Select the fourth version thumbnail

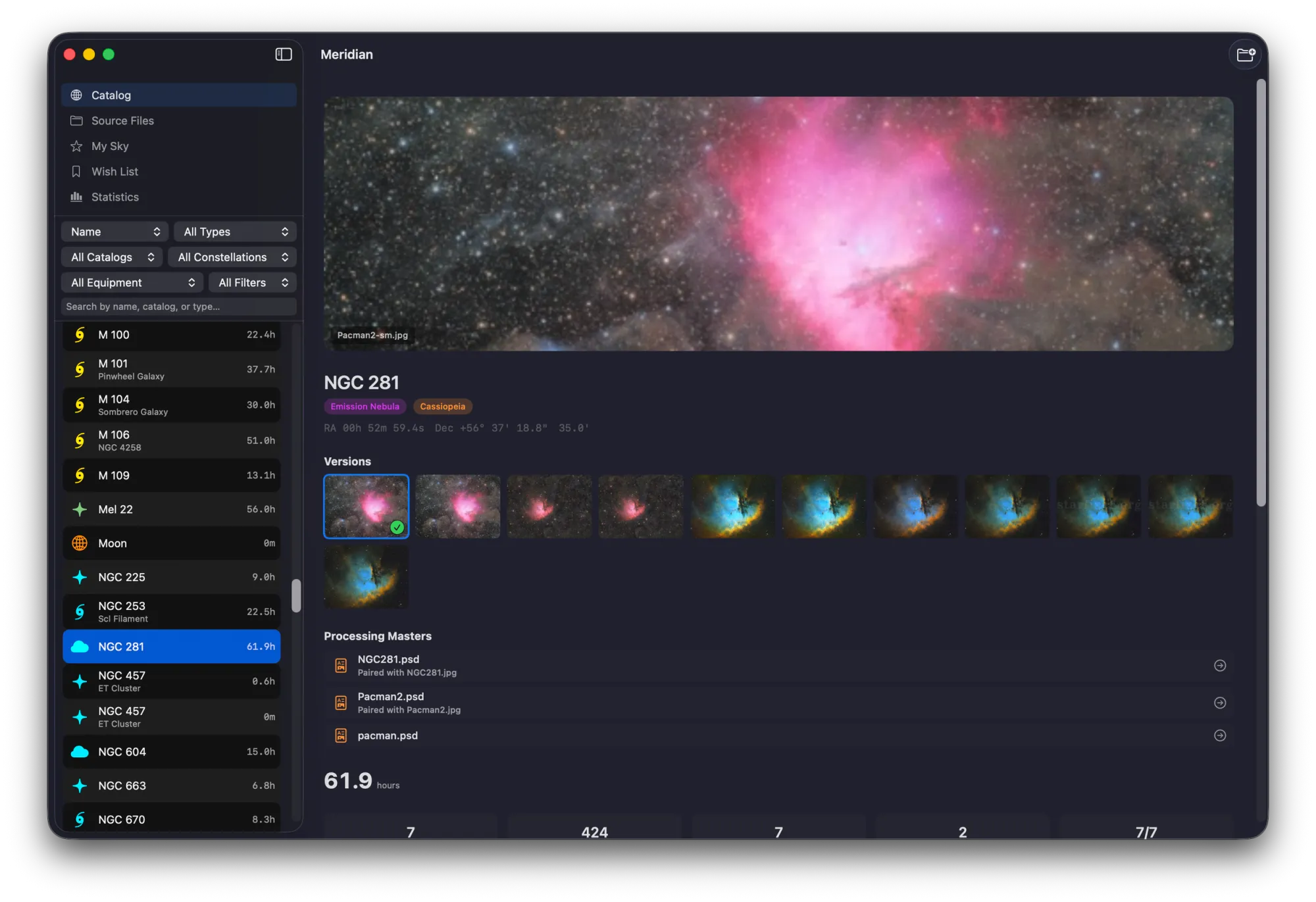(640, 507)
